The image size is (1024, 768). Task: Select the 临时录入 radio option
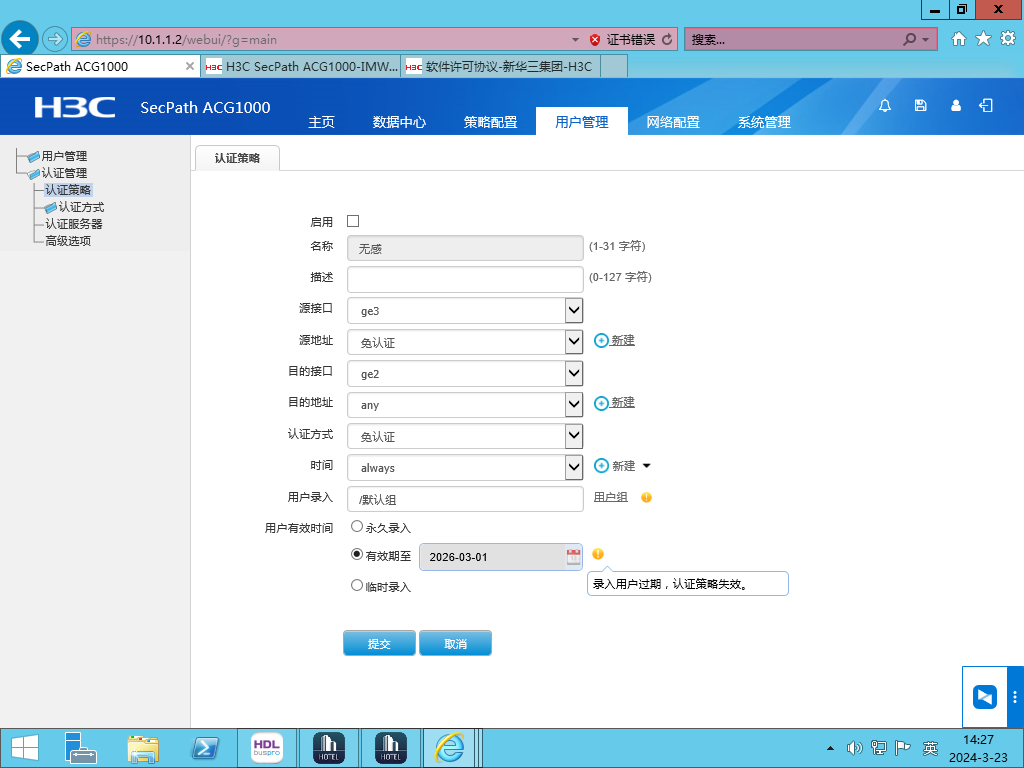coord(357,586)
